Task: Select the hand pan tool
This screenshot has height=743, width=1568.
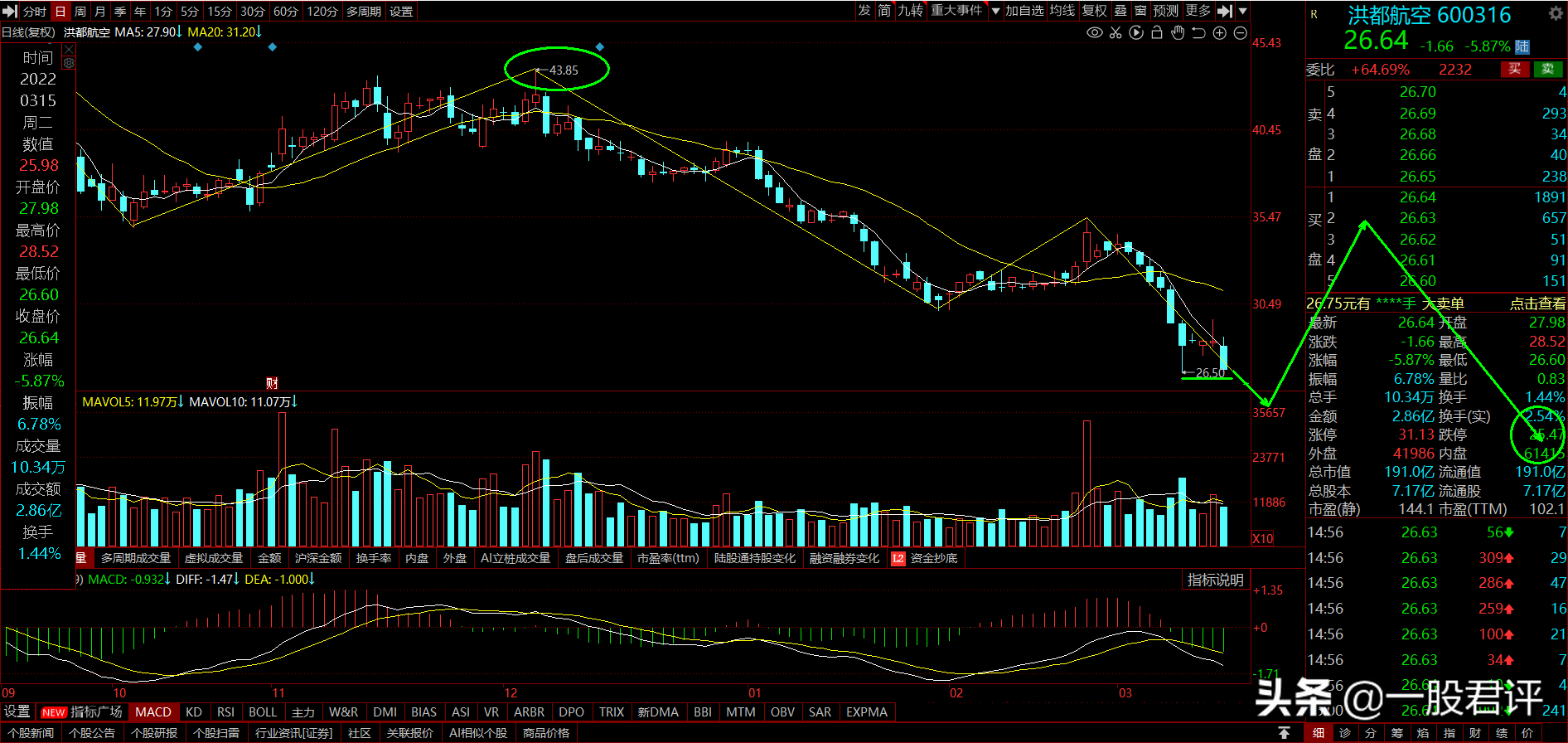Action: pyautogui.click(x=1178, y=32)
